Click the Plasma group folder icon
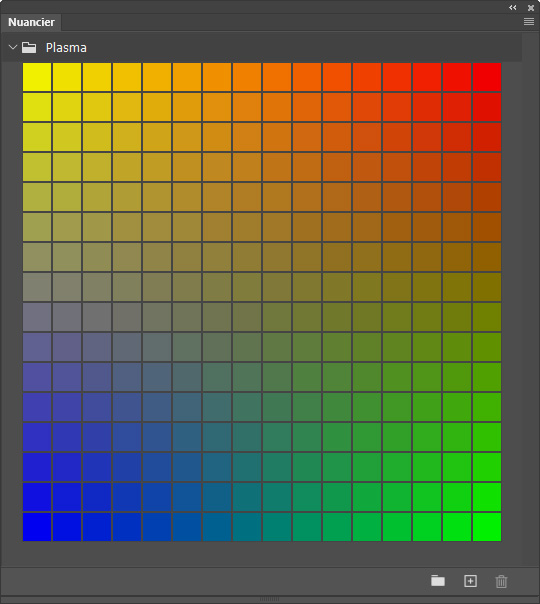540x604 pixels. 29,47
